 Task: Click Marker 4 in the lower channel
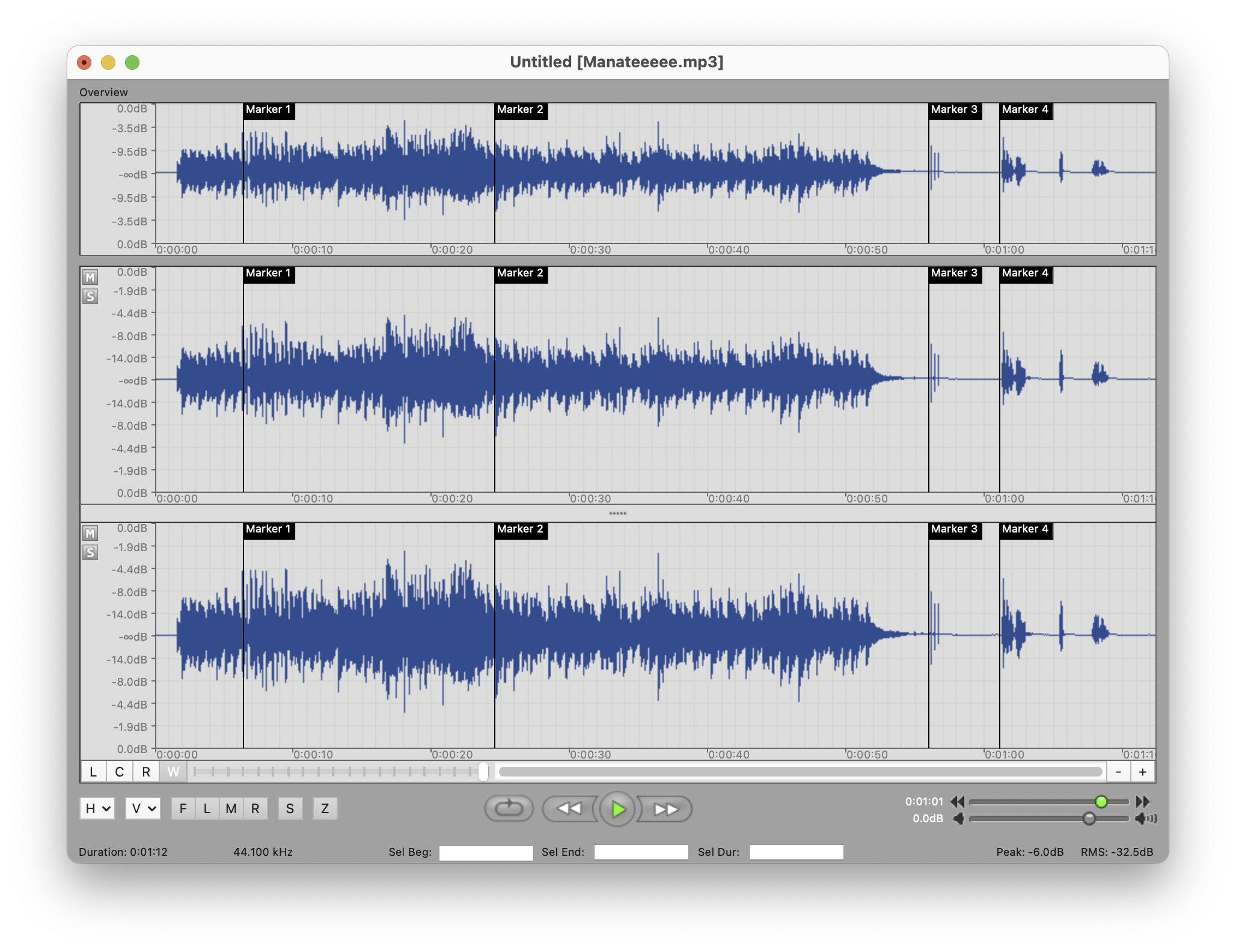[x=1026, y=529]
